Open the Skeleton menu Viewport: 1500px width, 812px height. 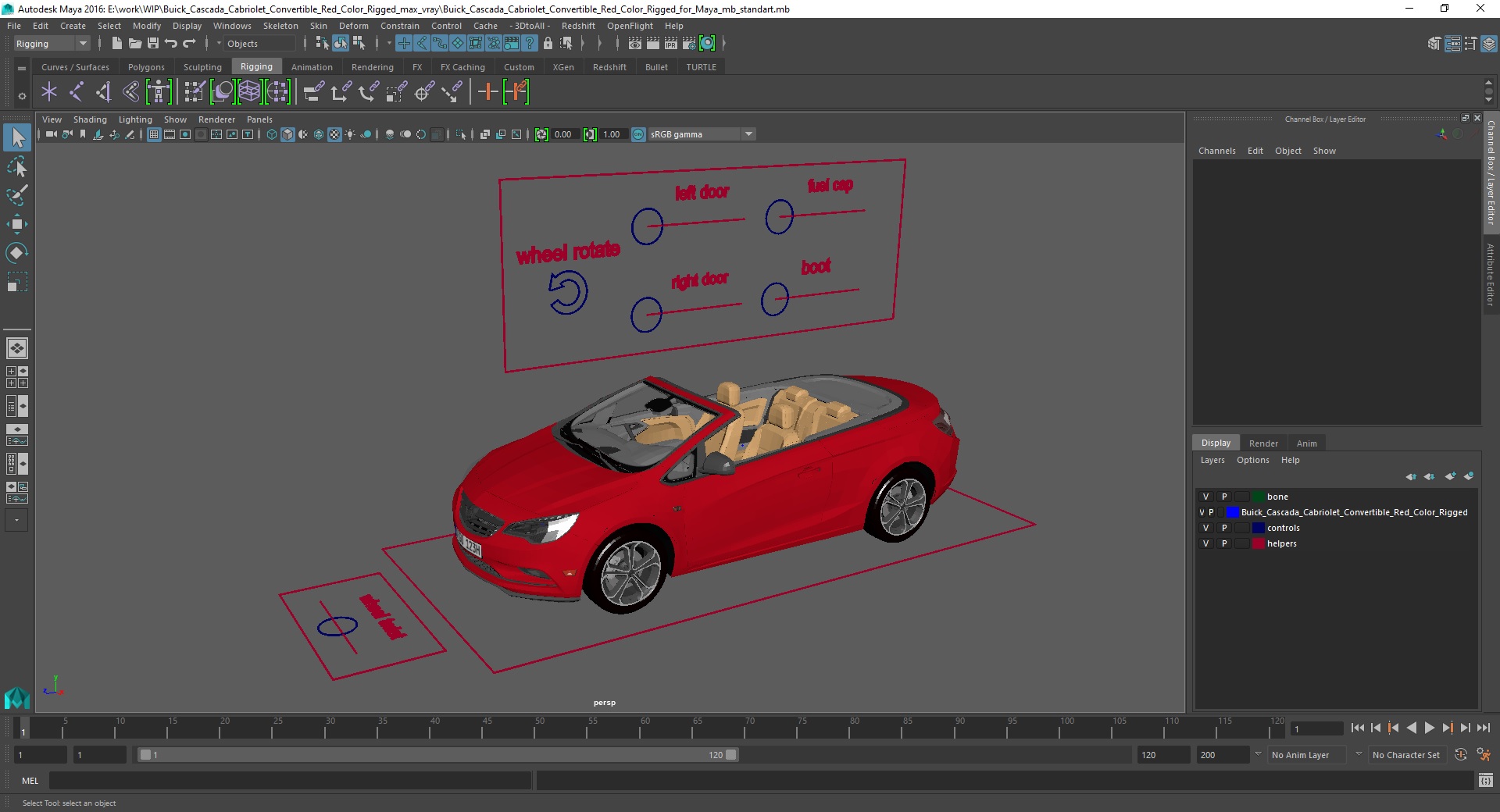point(280,26)
